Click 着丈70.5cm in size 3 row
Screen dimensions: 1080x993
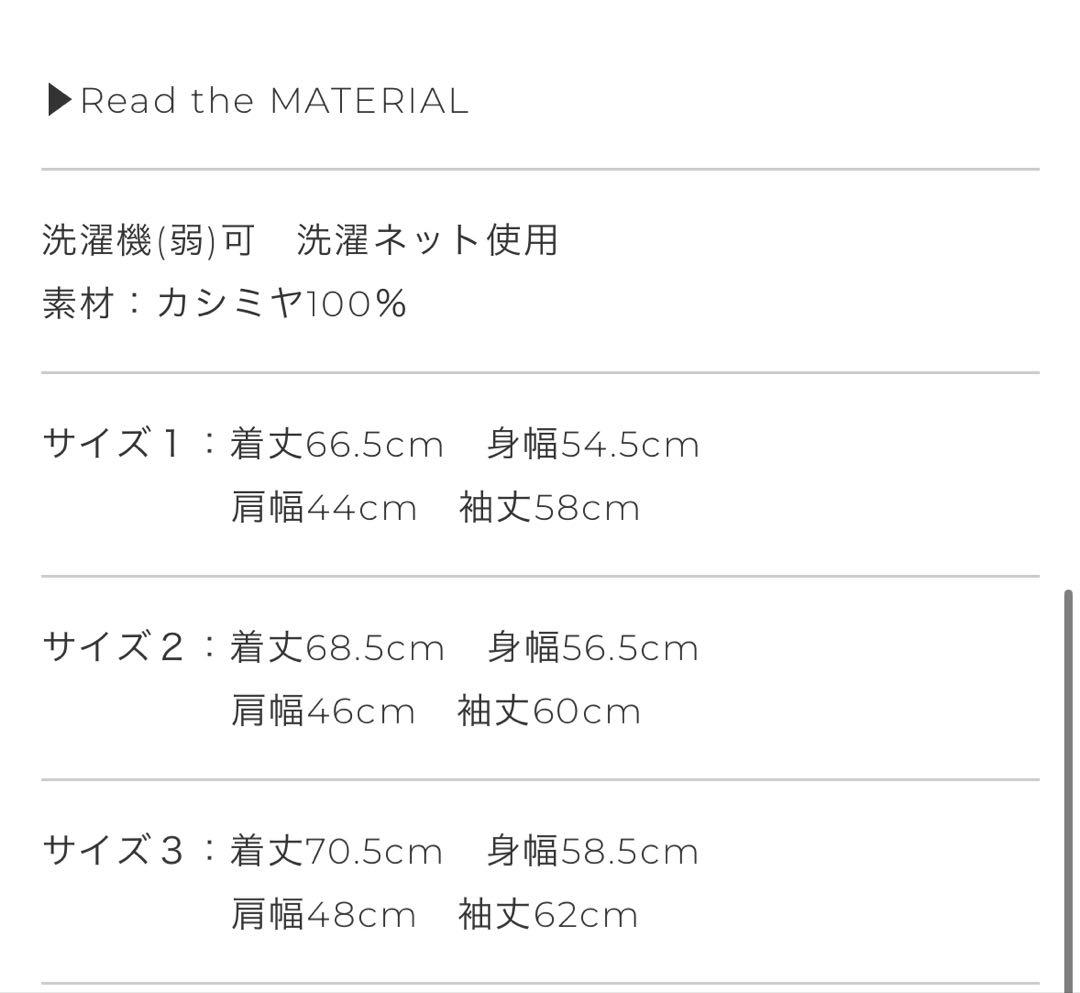(336, 851)
